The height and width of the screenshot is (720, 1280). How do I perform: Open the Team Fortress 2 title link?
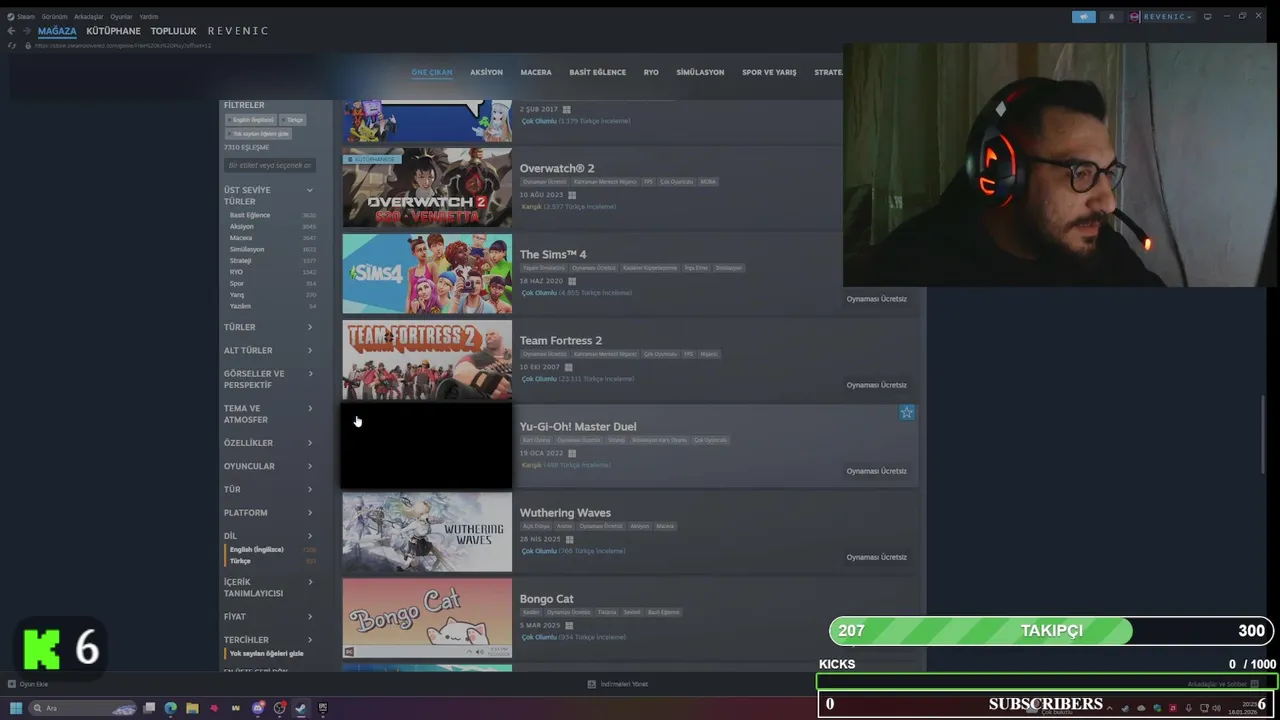561,340
